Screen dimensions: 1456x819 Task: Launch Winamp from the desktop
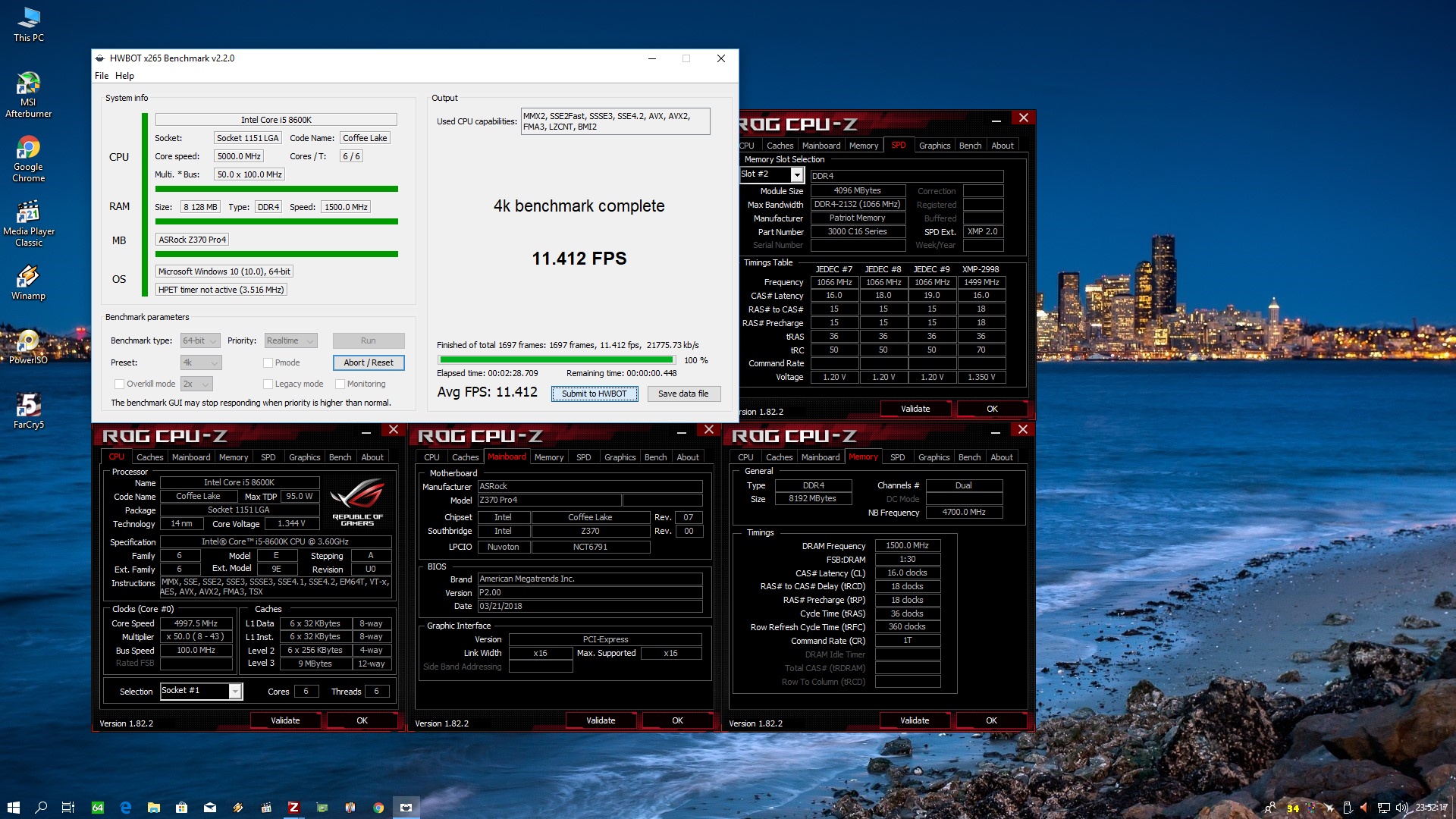point(28,282)
